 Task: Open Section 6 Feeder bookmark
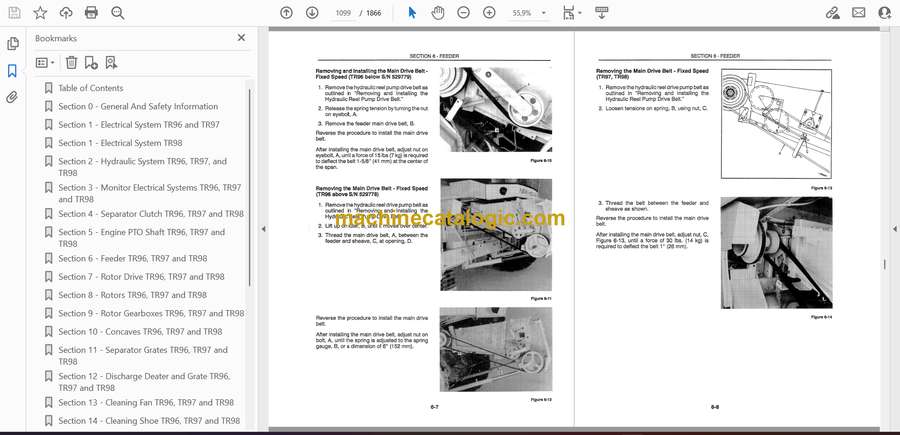pos(133,258)
